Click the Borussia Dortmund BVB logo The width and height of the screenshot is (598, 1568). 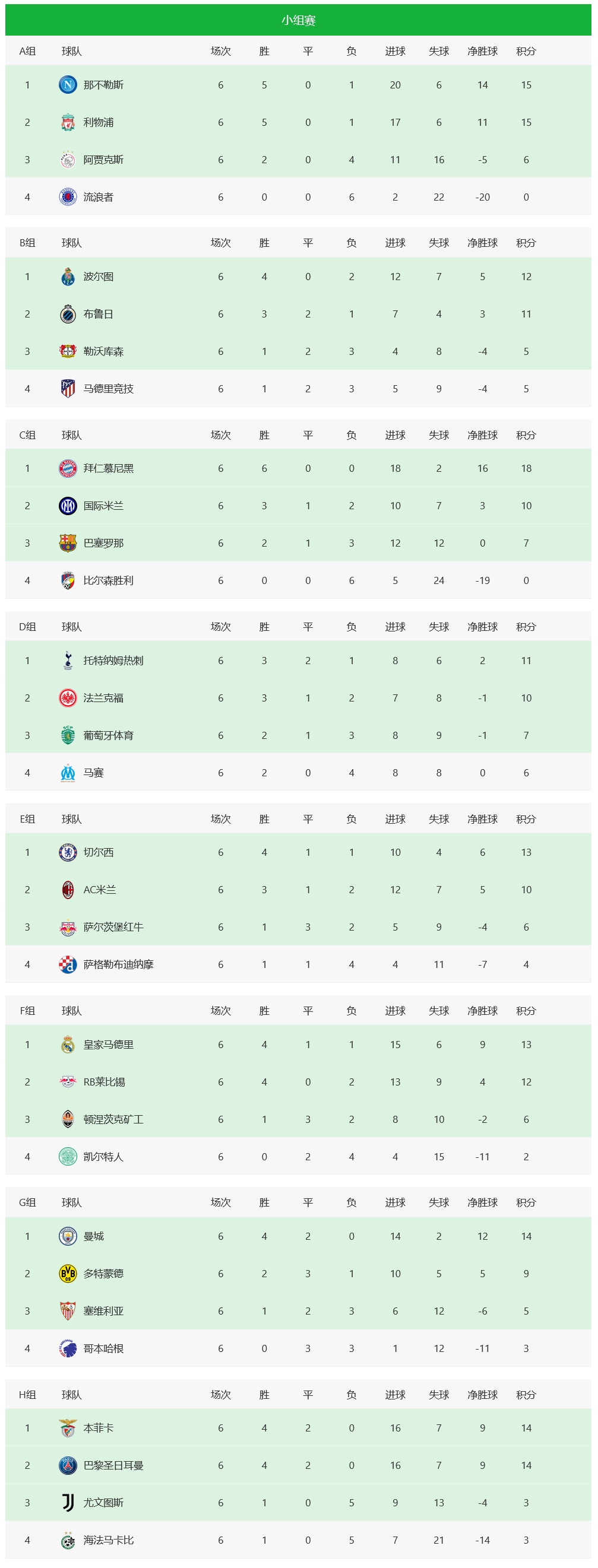68,1274
